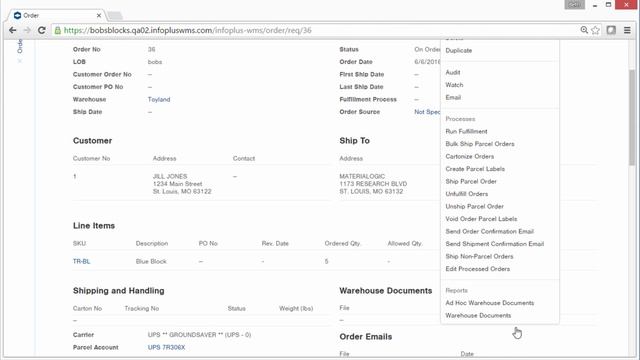Open the TR-BL SKU link
This screenshot has height=360, width=640.
pos(81,261)
